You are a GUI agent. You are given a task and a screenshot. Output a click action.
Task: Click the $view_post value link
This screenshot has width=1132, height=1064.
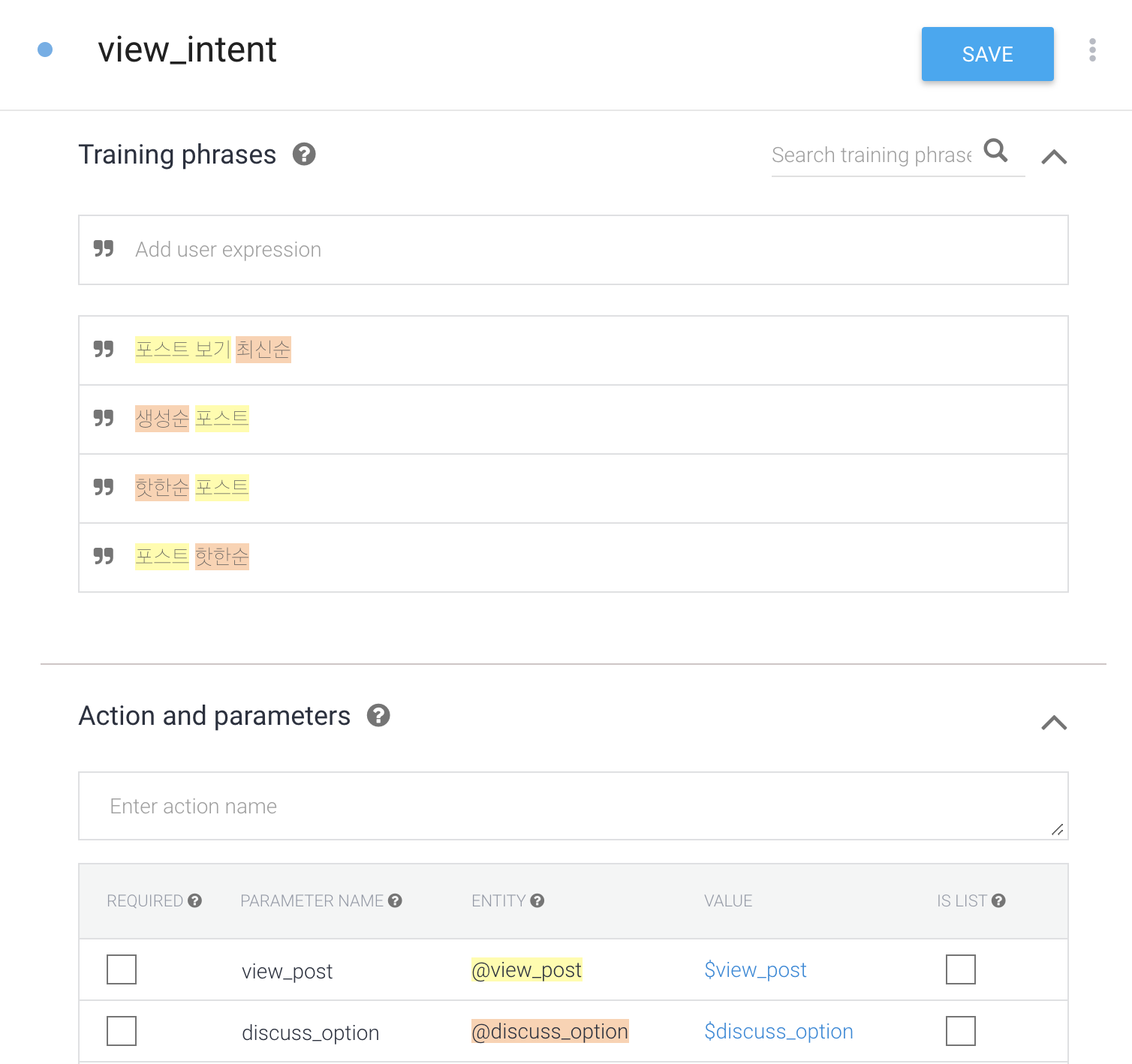tap(755, 970)
